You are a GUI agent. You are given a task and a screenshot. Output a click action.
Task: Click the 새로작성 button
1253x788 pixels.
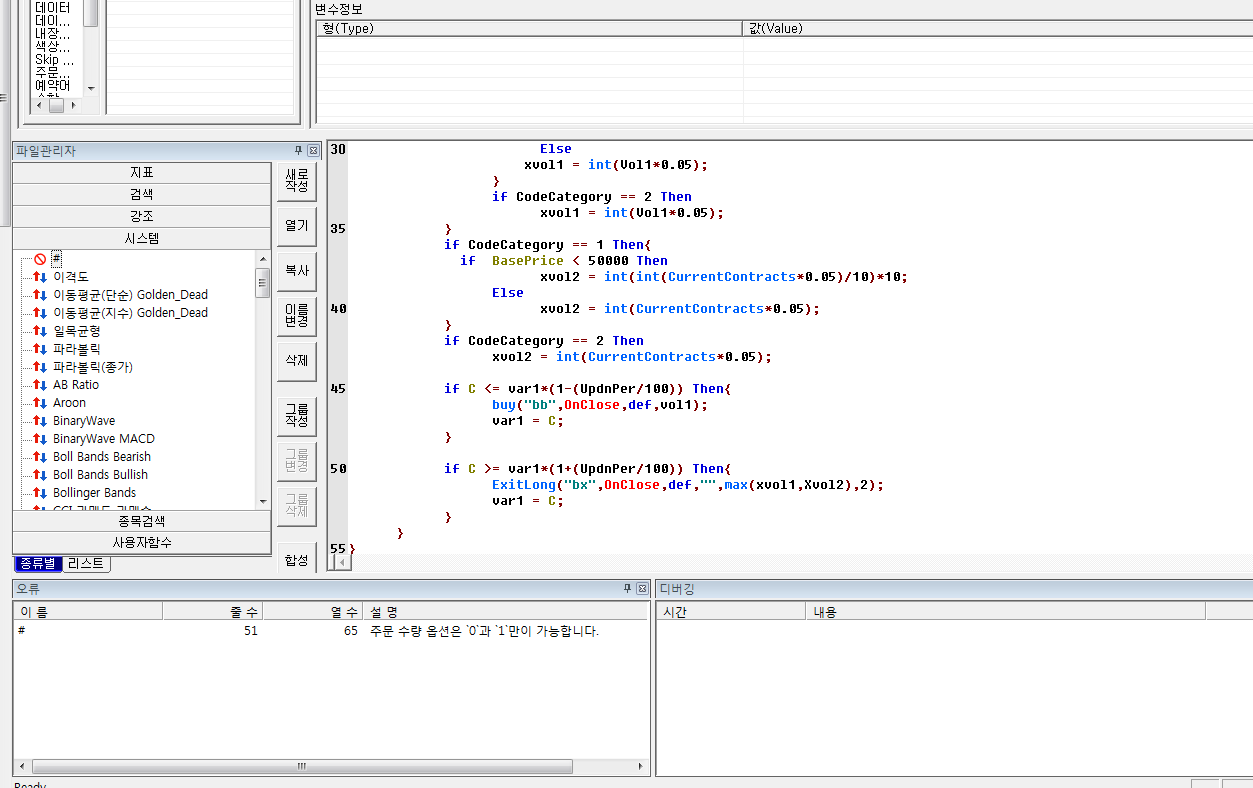[x=297, y=181]
